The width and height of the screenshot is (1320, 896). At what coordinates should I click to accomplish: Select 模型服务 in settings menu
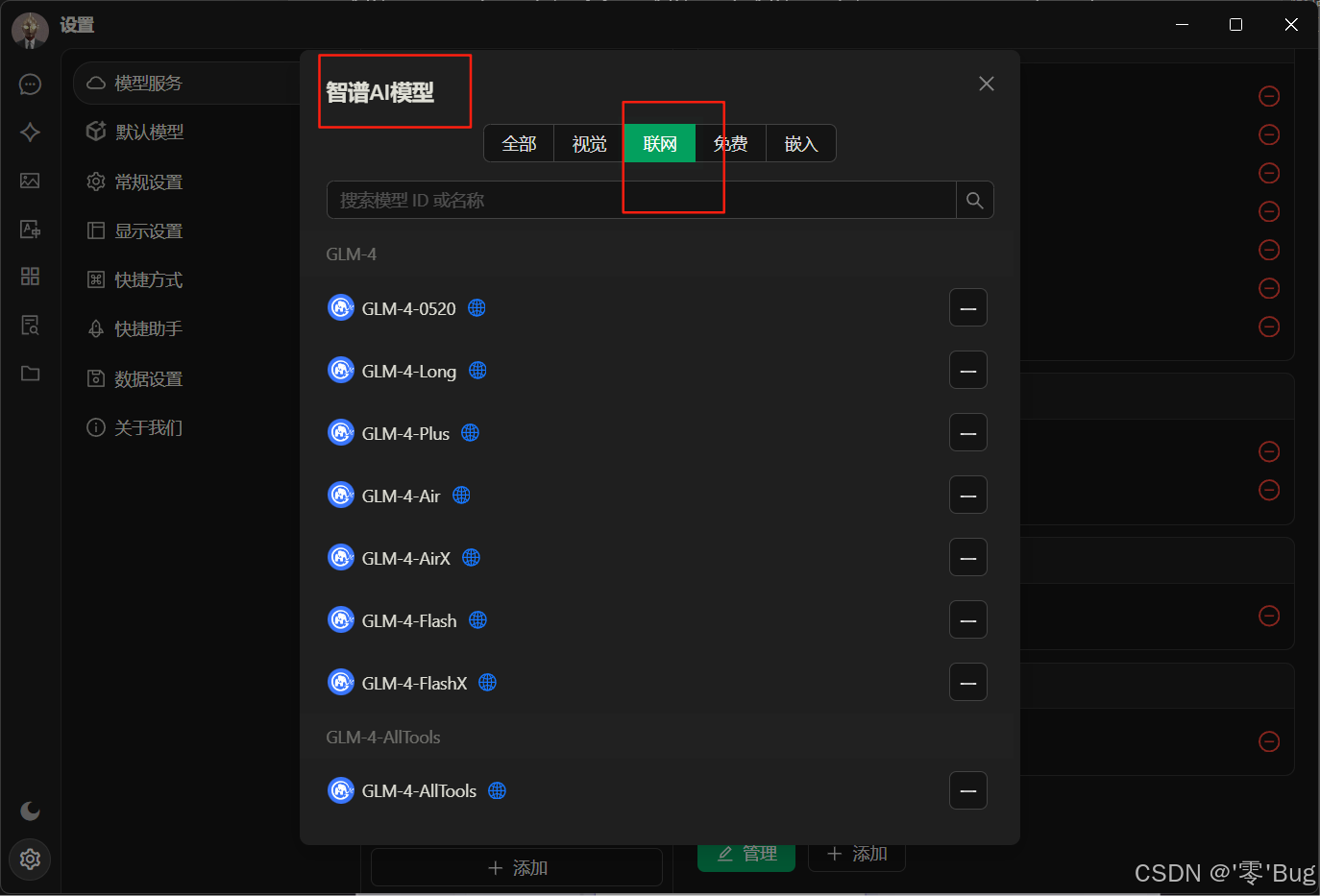(x=187, y=84)
